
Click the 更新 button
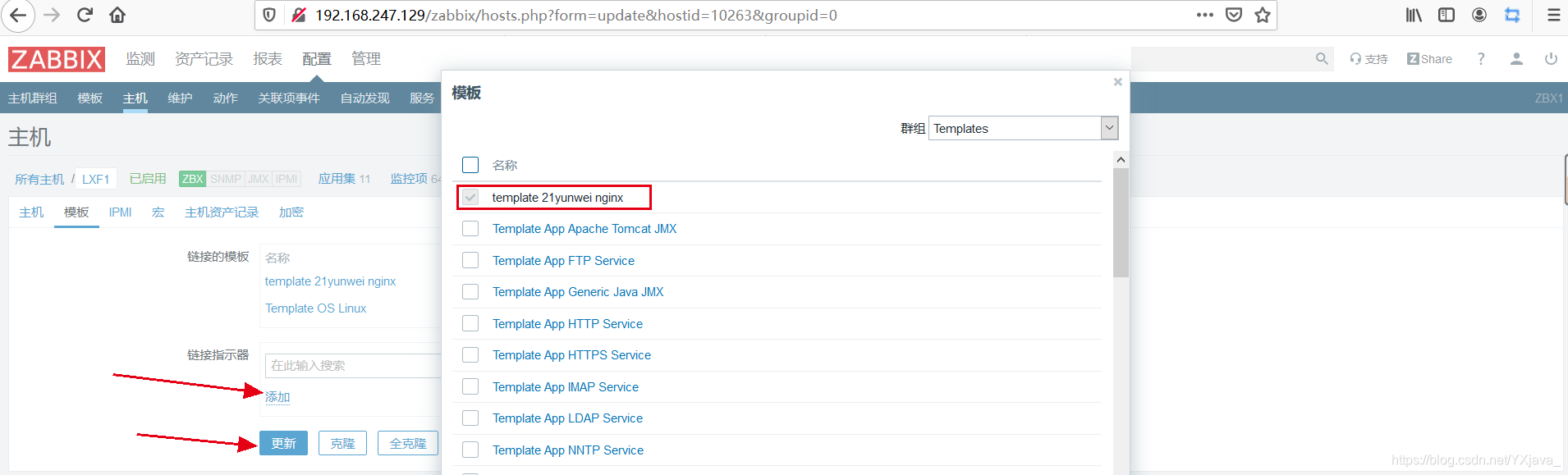click(283, 443)
